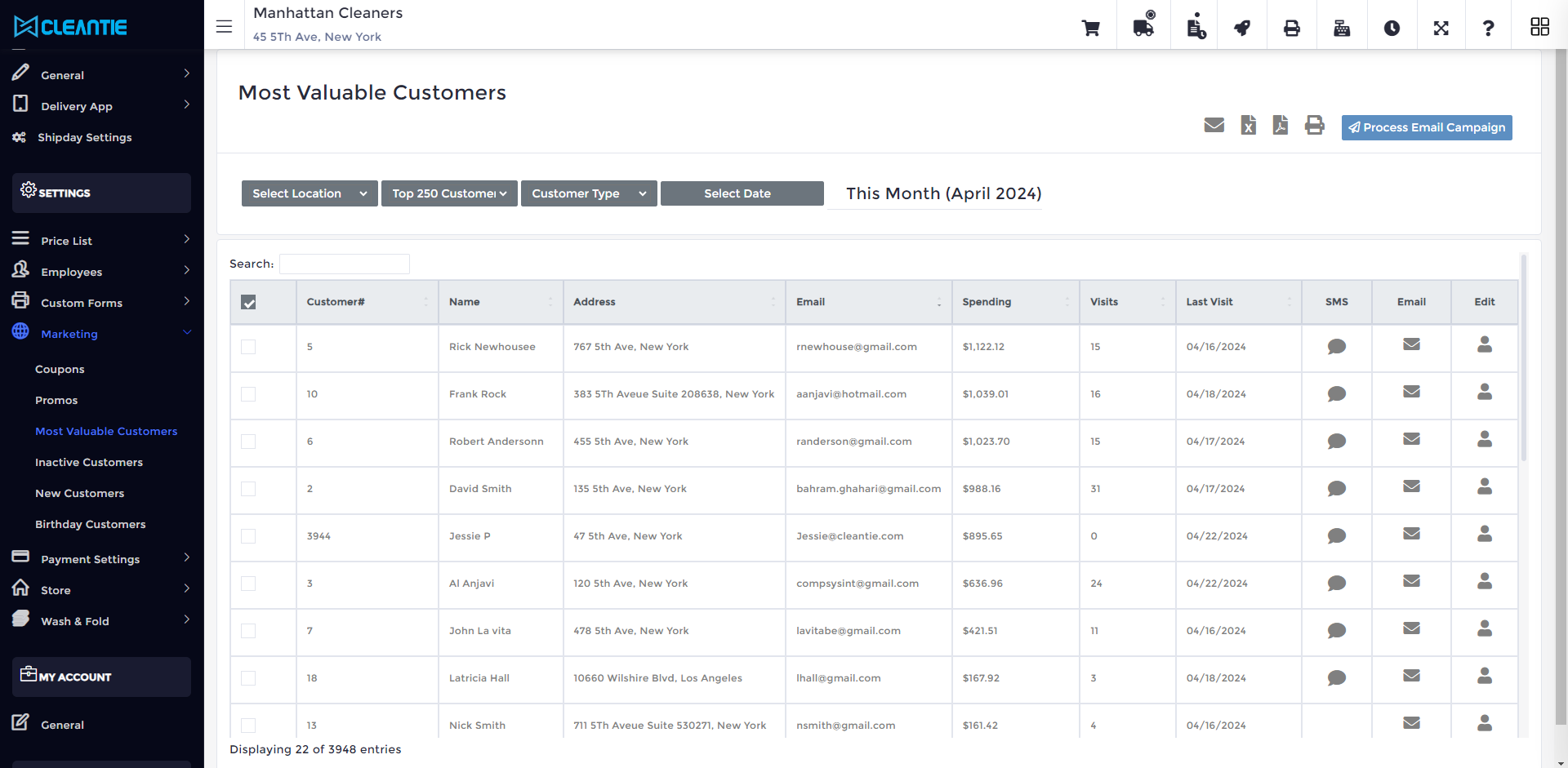This screenshot has width=1568, height=768.
Task: Send SMS to David Smith
Action: (1337, 489)
